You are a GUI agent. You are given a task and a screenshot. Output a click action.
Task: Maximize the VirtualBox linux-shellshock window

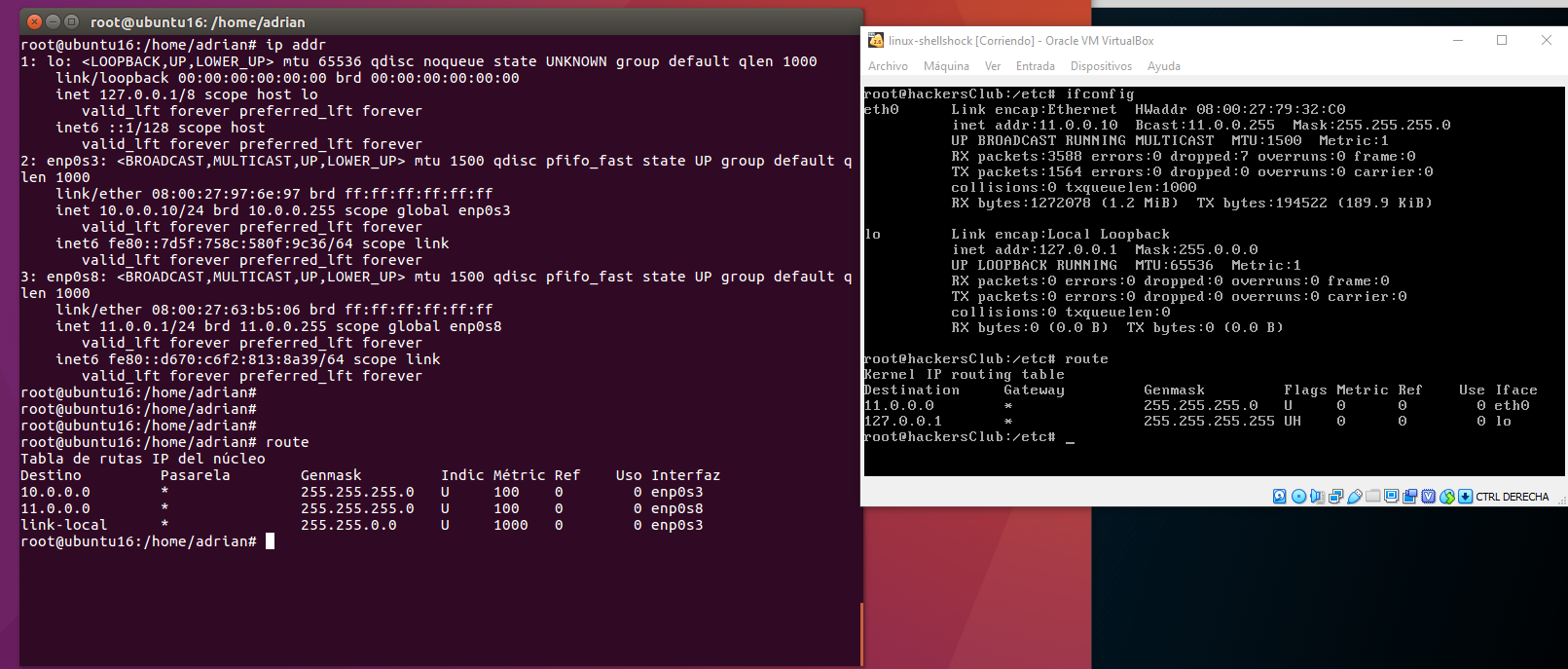[1502, 40]
